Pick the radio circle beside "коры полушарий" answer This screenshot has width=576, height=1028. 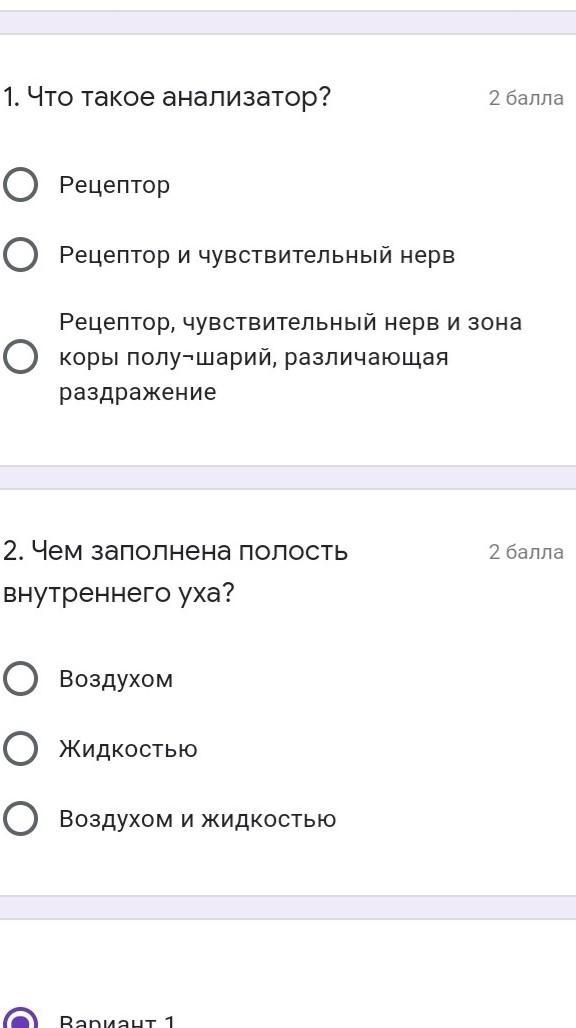coord(20,357)
